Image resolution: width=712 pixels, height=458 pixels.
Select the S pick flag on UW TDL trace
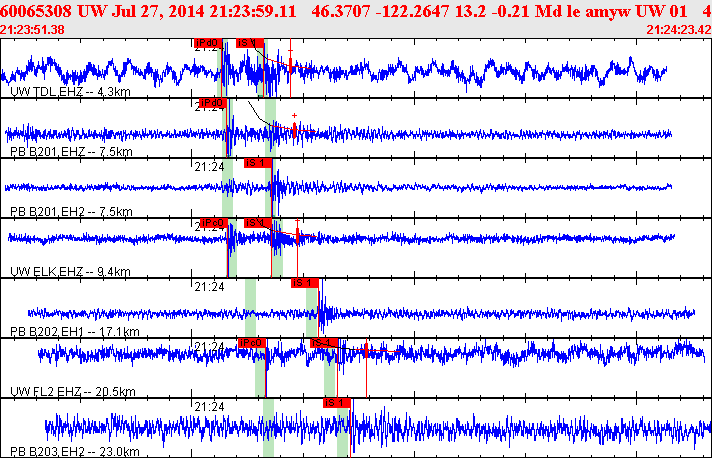249,43
